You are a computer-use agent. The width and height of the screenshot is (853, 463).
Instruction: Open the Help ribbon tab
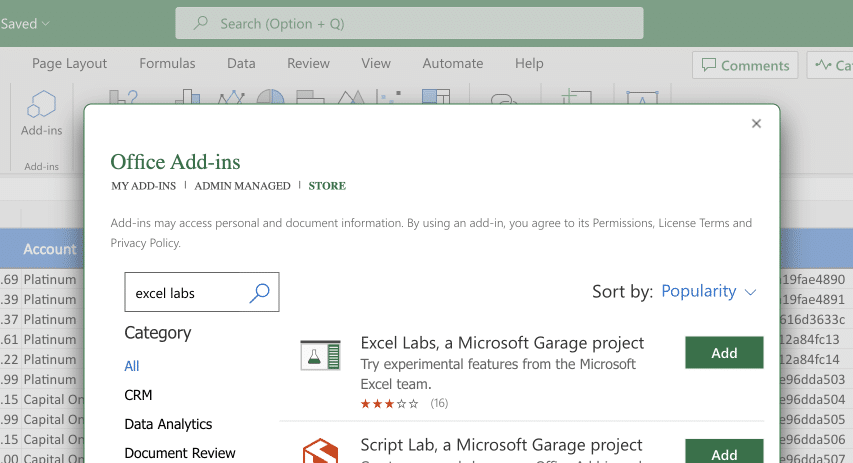tap(529, 64)
